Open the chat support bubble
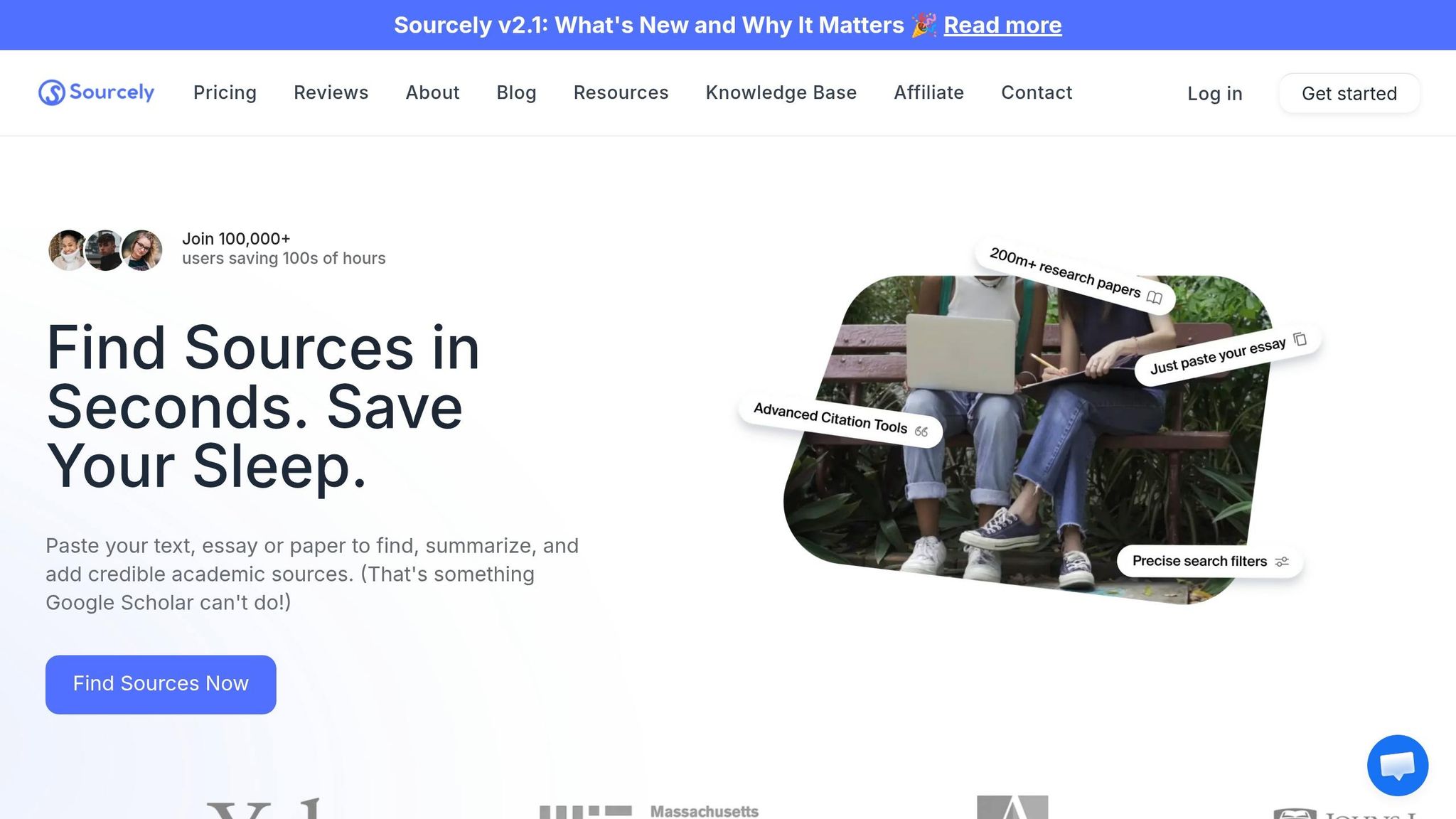1456x819 pixels. [1397, 765]
